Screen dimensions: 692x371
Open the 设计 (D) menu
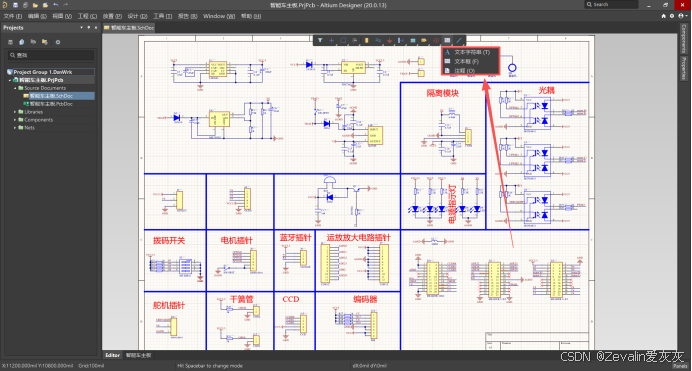pyautogui.click(x=137, y=16)
